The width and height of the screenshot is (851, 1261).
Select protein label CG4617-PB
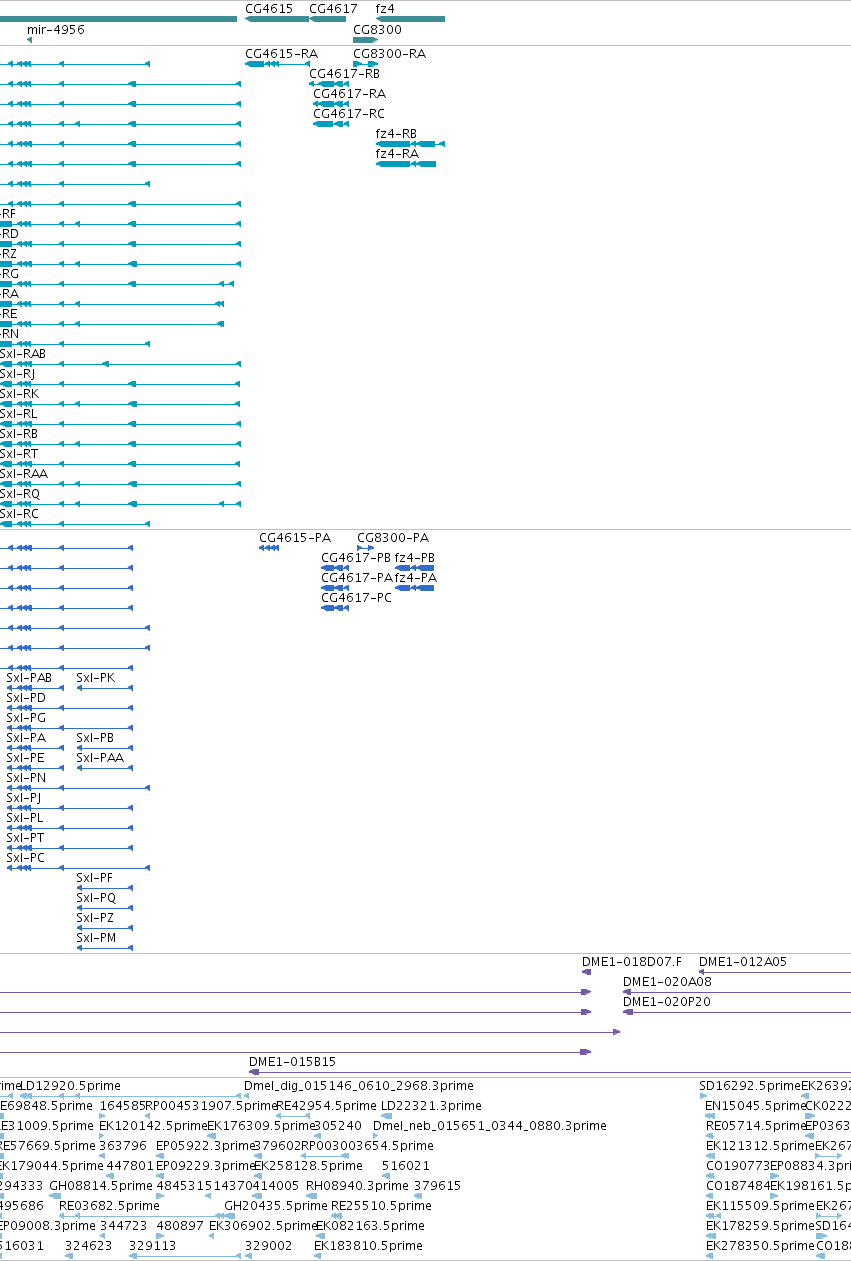click(356, 557)
